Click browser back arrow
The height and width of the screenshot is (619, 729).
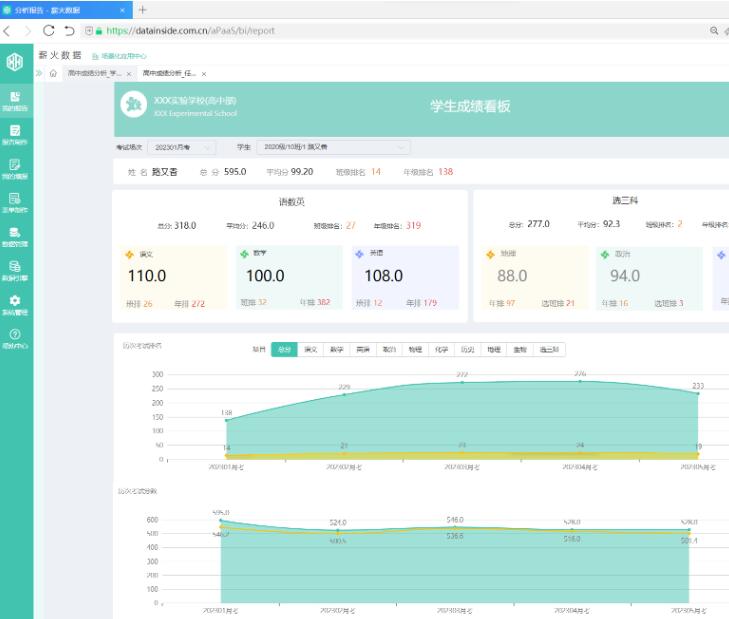coord(7,31)
